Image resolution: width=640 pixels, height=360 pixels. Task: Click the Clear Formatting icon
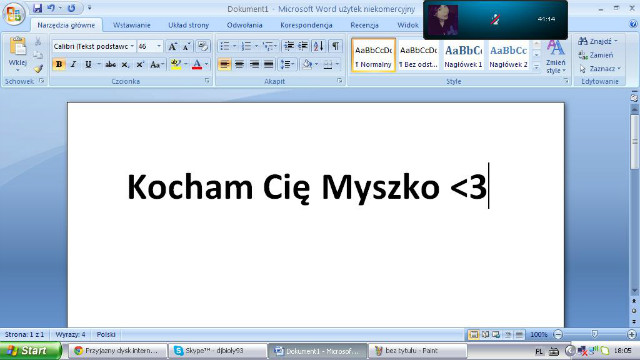pos(202,46)
